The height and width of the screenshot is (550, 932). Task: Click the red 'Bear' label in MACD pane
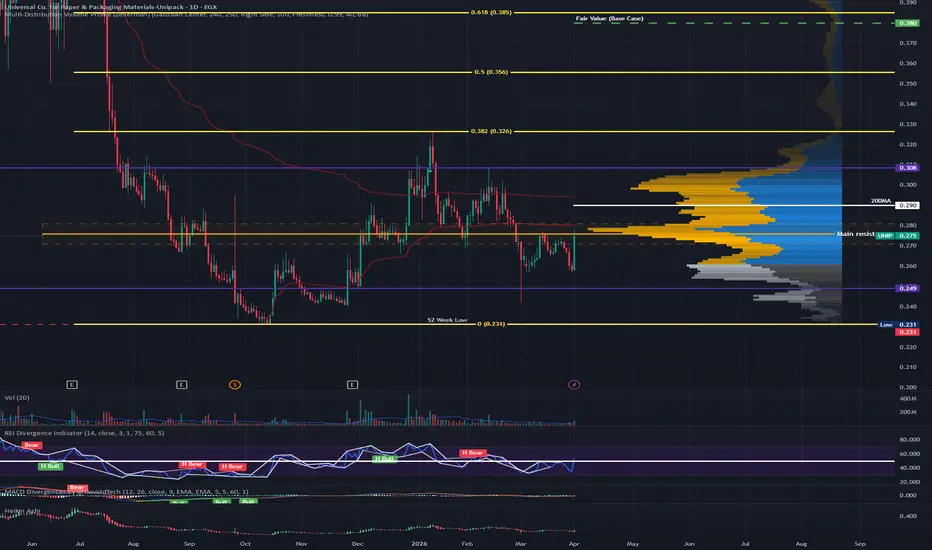pyautogui.click(x=77, y=488)
